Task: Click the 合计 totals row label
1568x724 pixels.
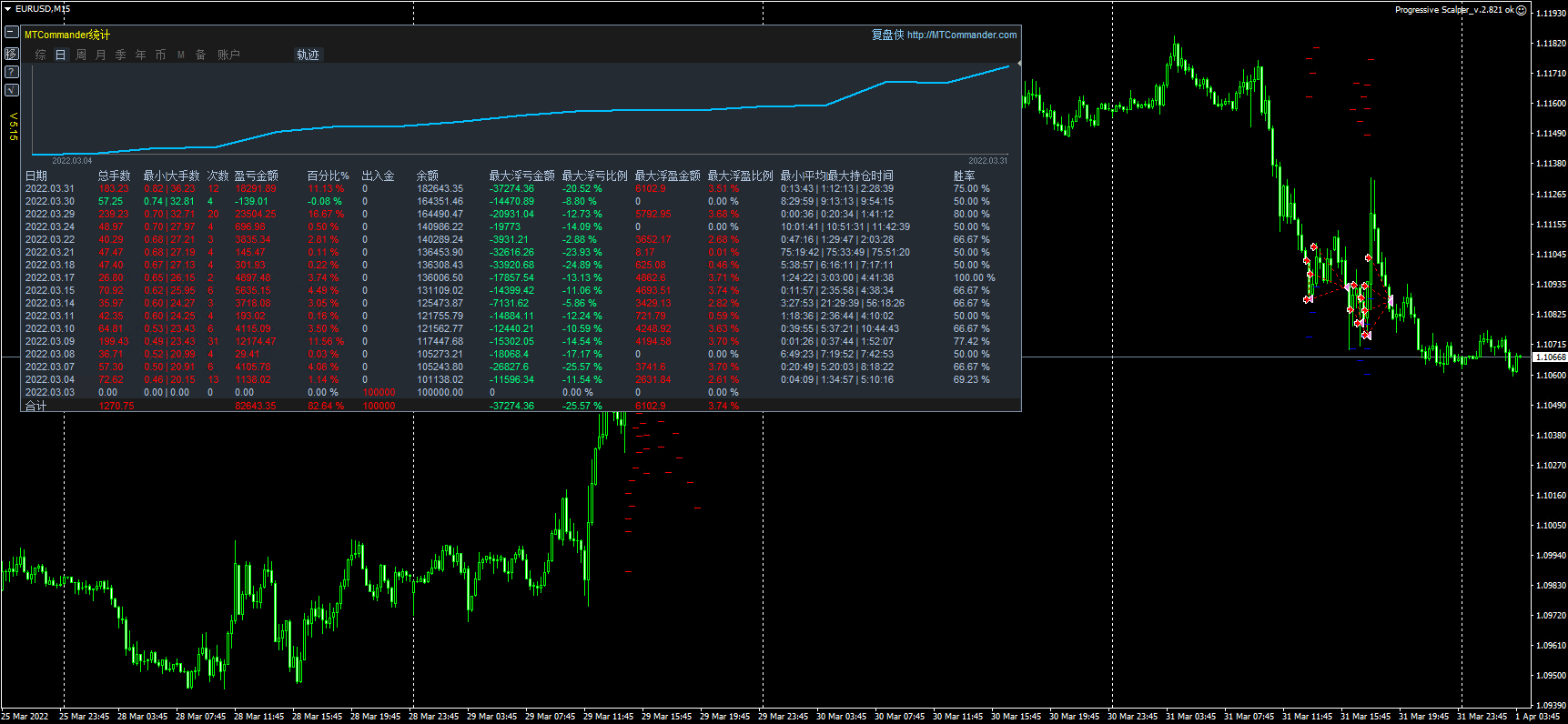Action: [x=35, y=406]
